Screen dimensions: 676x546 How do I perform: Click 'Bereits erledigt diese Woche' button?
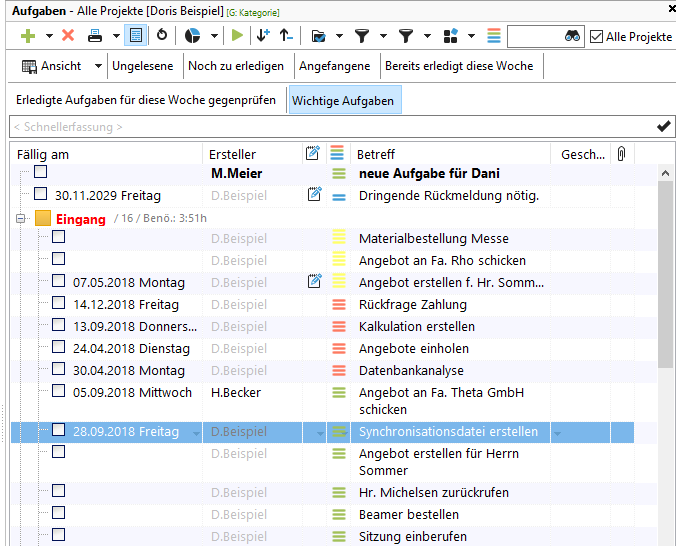pos(459,67)
